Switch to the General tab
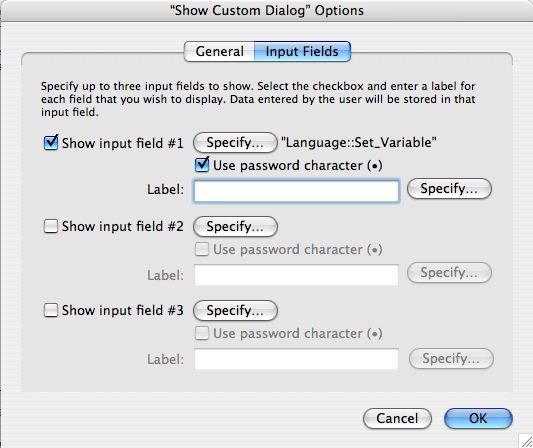 coord(219,52)
